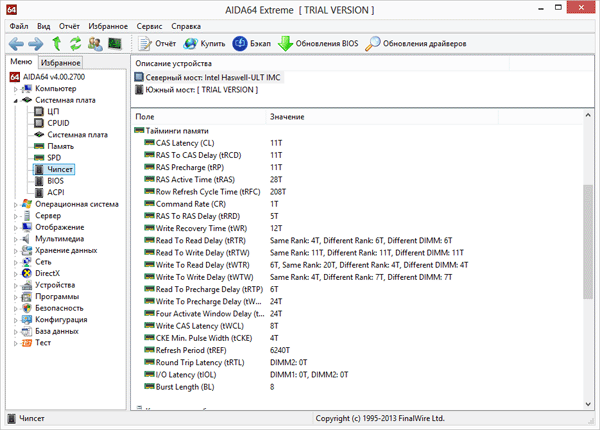Viewport: 600px width, 430px height.
Task: Click the Поле column header
Action: (x=199, y=117)
